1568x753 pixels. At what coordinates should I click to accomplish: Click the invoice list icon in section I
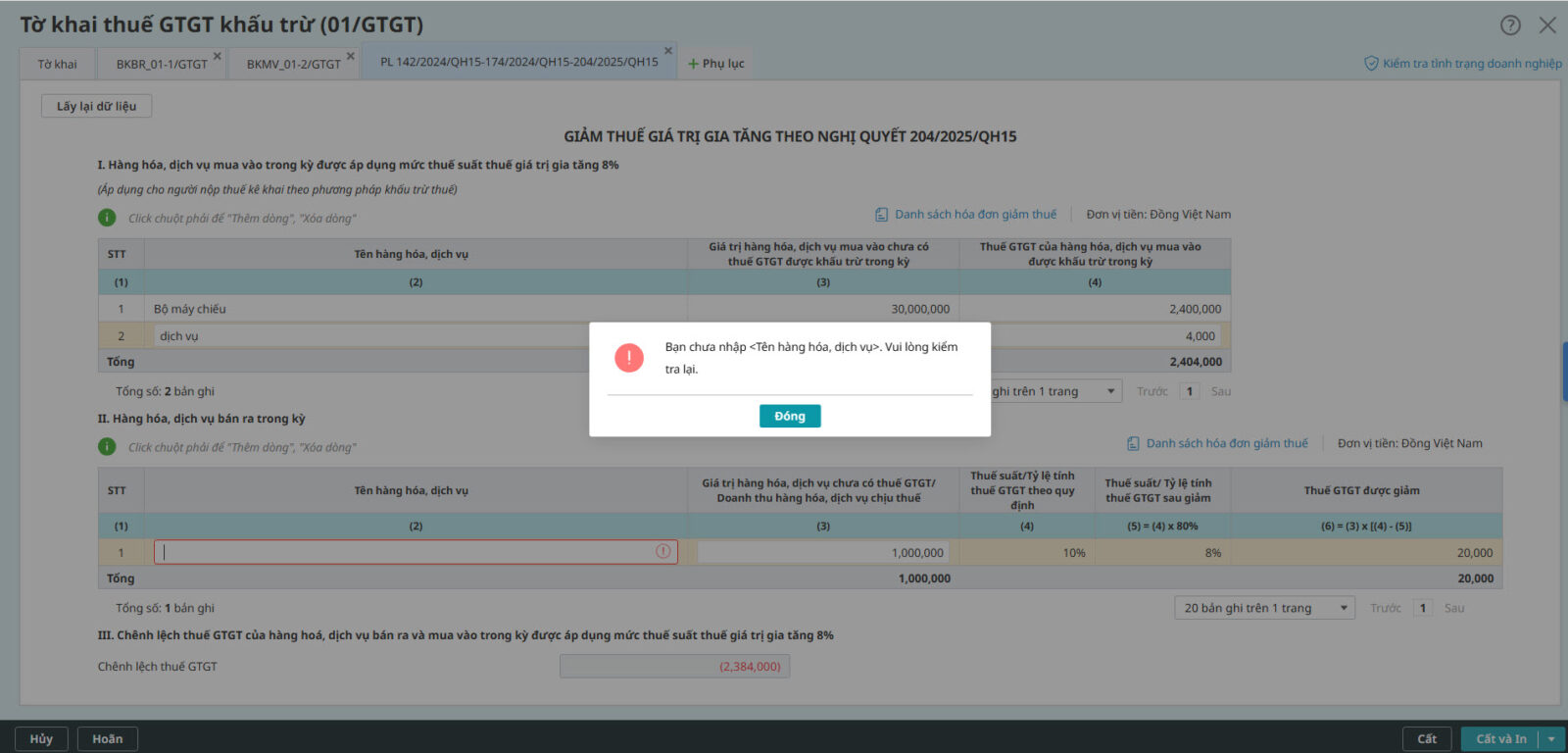pyautogui.click(x=881, y=215)
